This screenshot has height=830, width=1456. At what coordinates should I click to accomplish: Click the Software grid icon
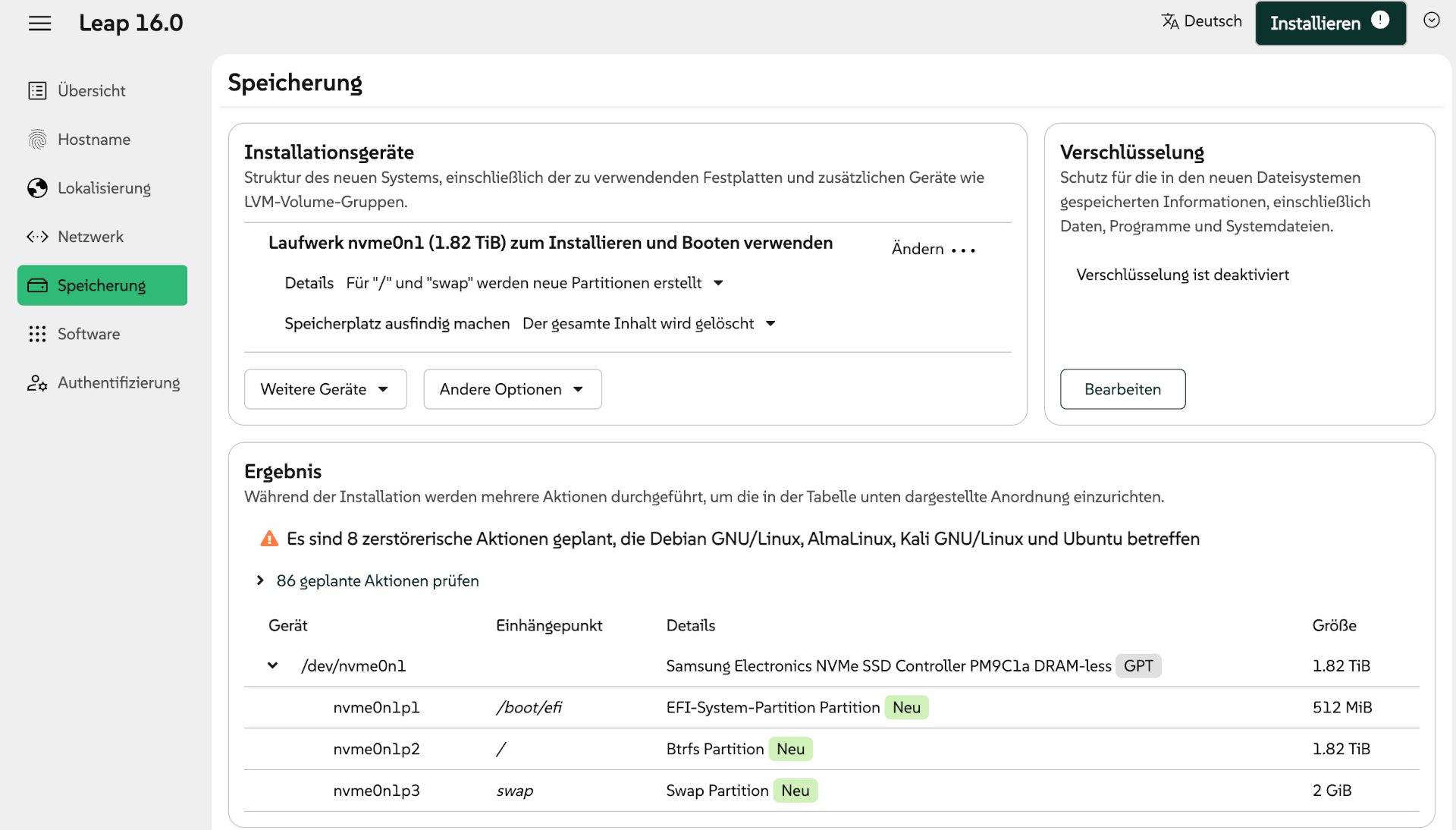37,334
